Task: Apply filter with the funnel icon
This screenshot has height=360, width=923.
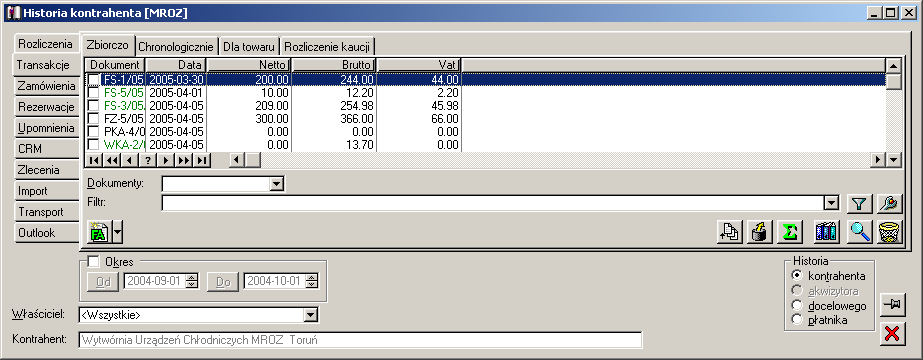Action: pos(859,204)
